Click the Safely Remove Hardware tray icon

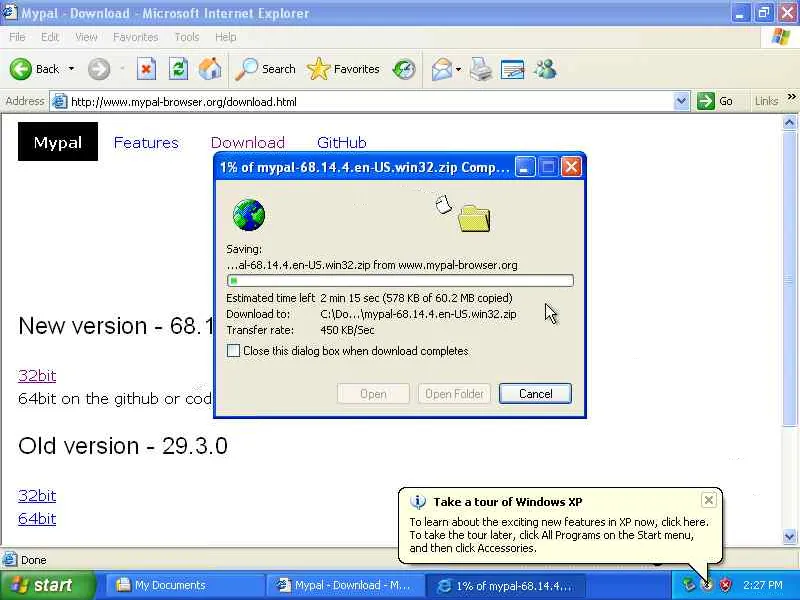click(x=689, y=585)
